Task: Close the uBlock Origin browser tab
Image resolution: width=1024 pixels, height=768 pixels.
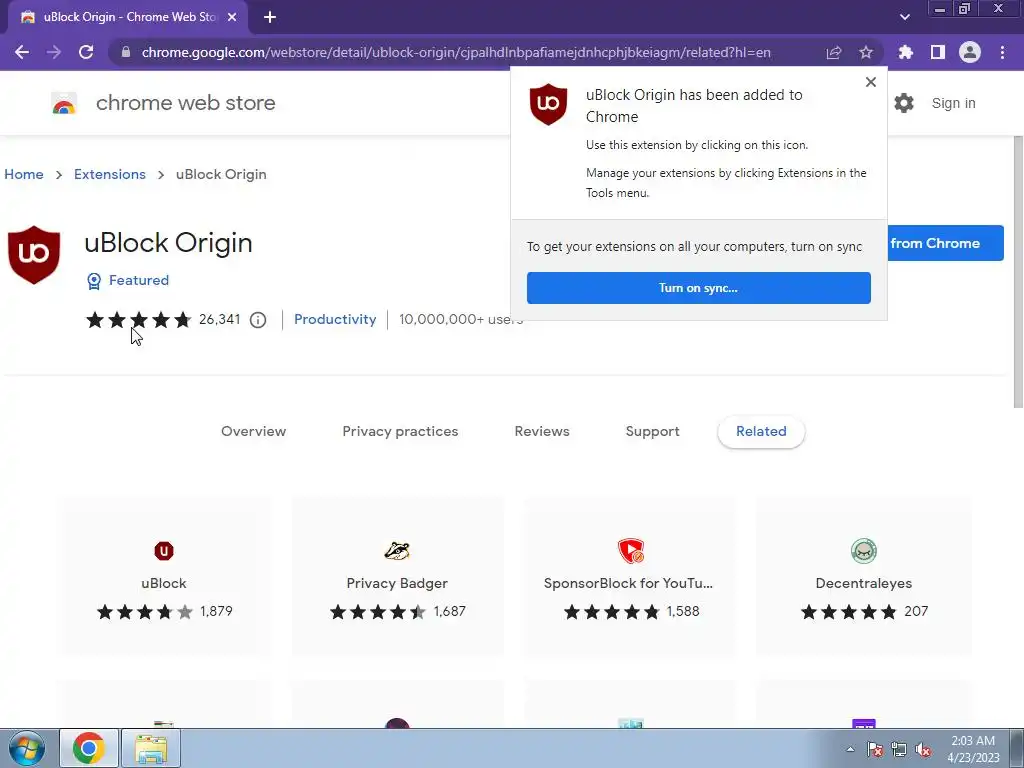Action: point(232,17)
